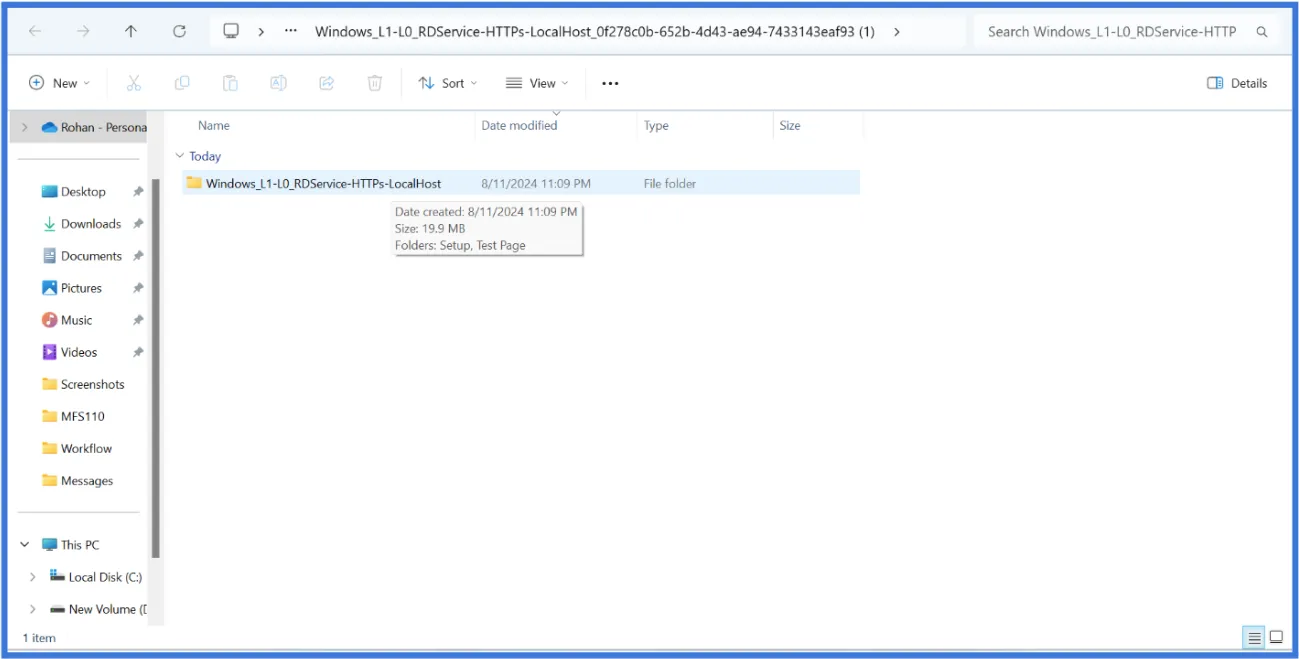This screenshot has width=1299, height=659.
Task: Collapse the This PC tree node
Action: (x=25, y=545)
